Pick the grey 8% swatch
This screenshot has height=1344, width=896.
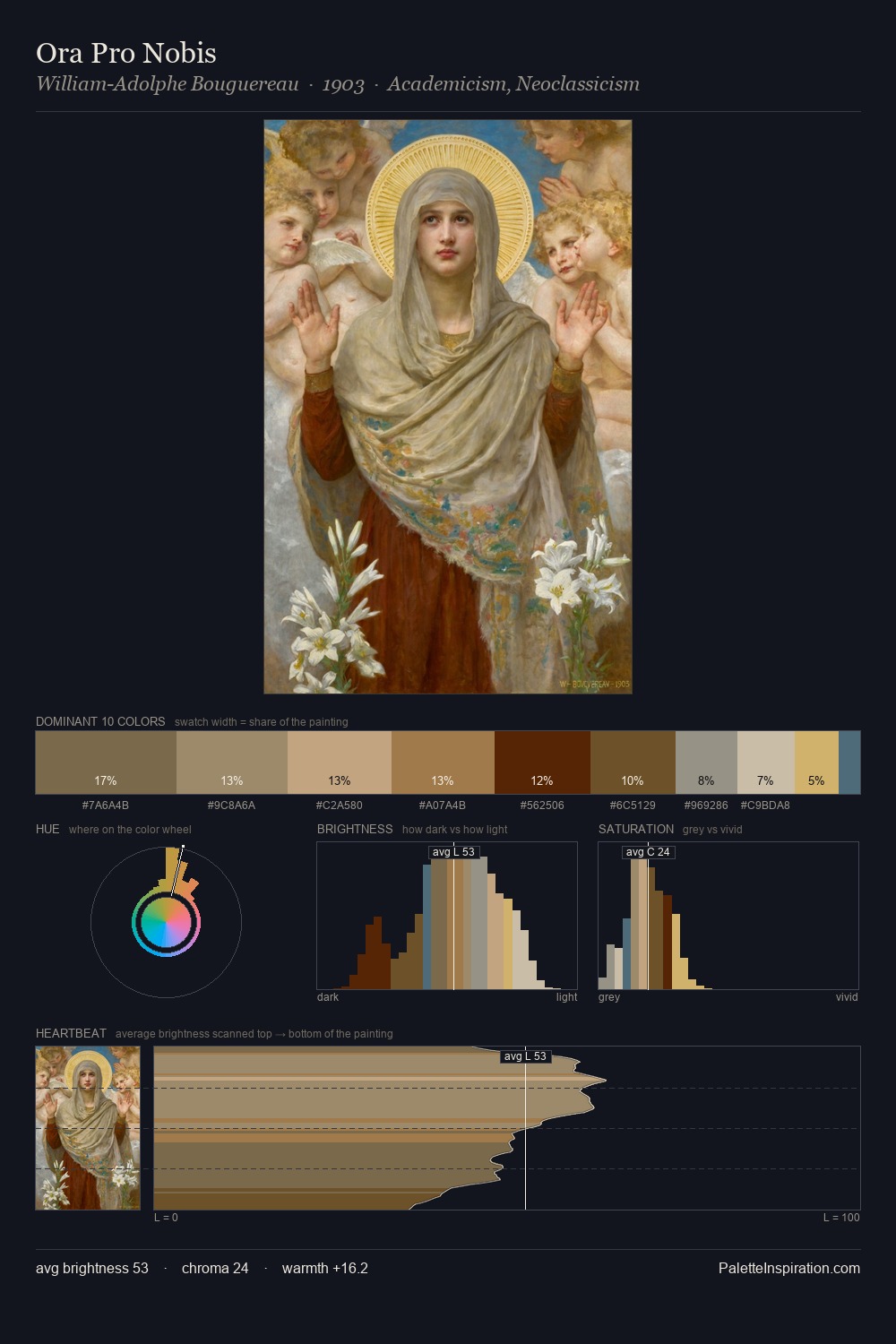point(706,762)
